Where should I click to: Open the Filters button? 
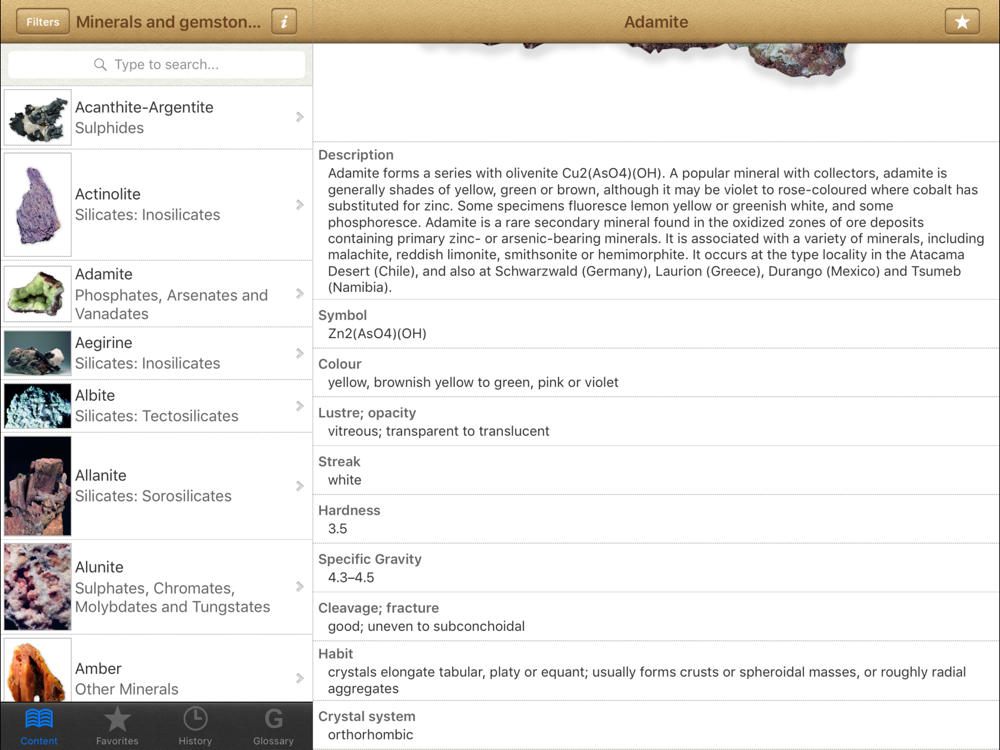(43, 22)
